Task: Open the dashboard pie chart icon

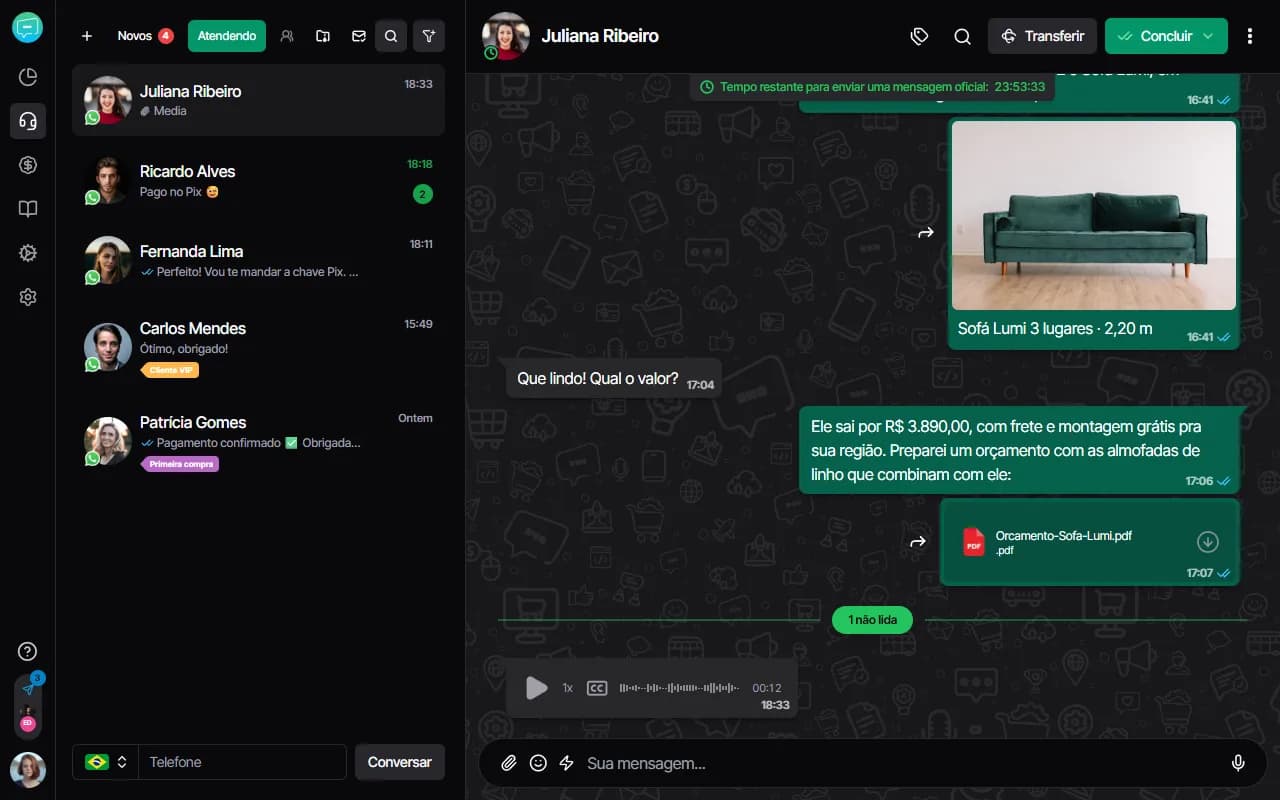Action: (x=28, y=77)
